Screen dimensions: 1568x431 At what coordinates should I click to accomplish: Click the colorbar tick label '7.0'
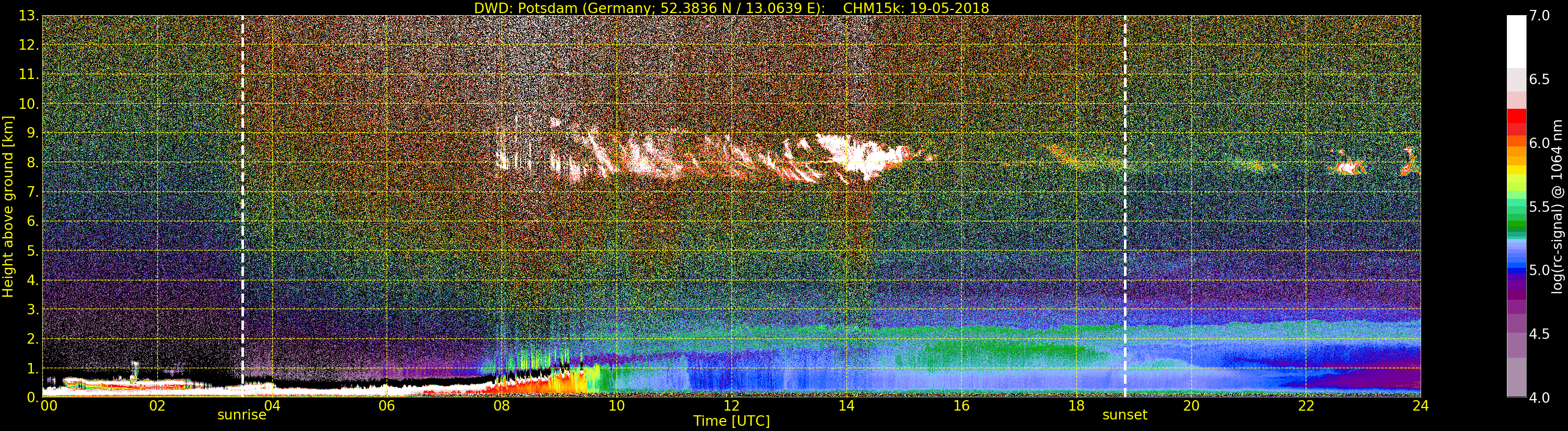coord(1539,16)
